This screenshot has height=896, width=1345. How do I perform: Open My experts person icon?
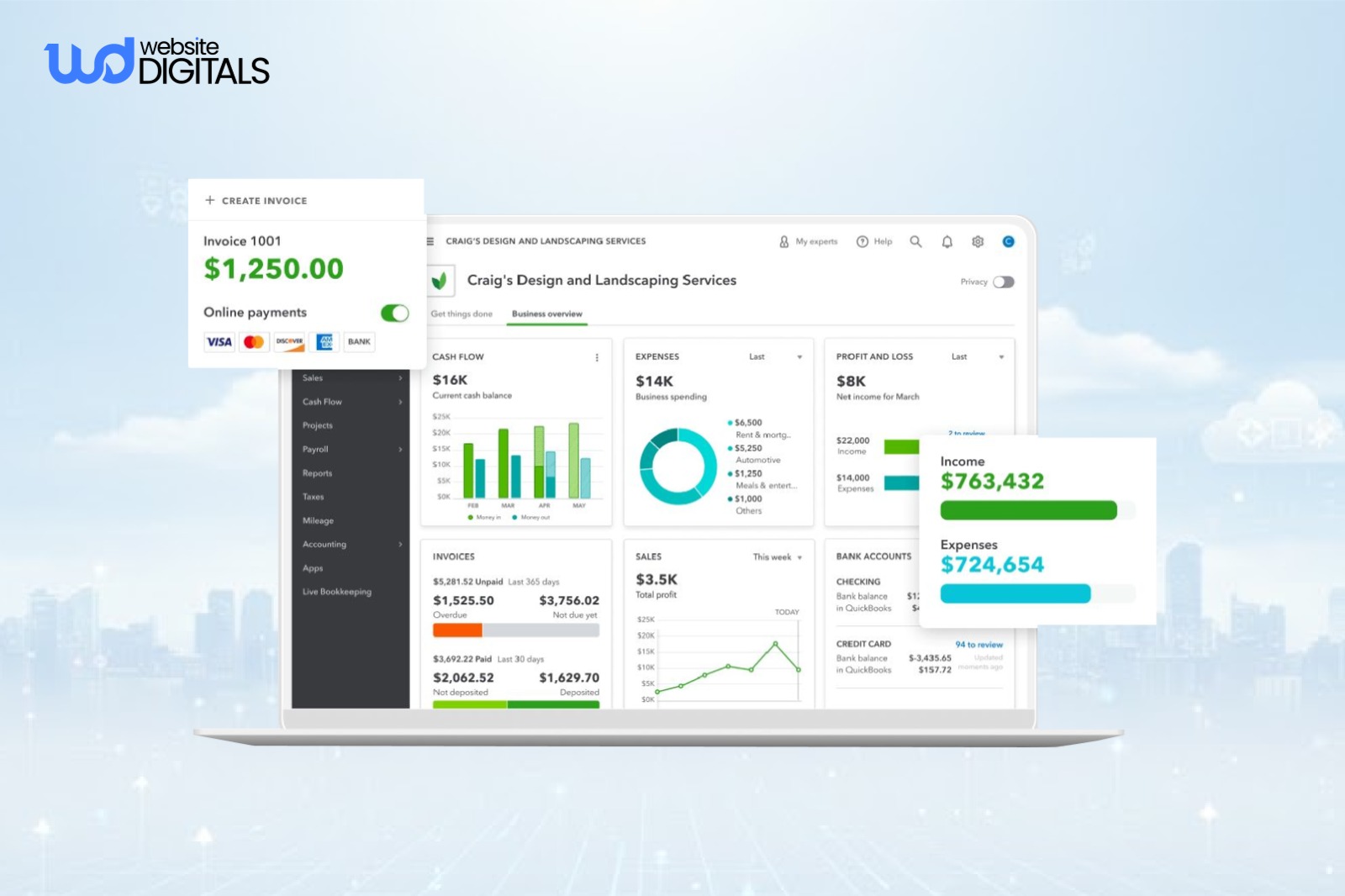pos(784,241)
